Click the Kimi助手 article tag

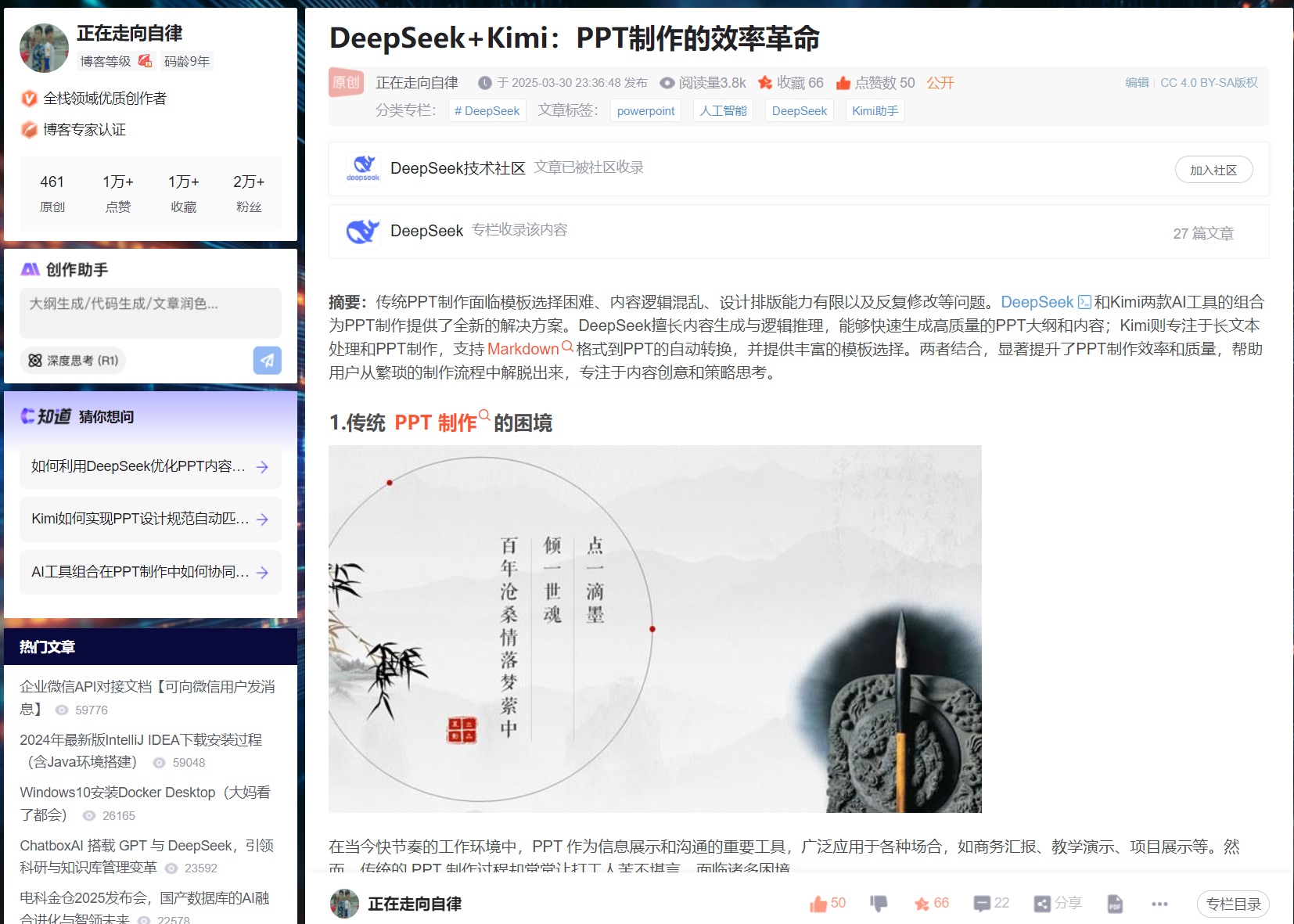point(875,110)
